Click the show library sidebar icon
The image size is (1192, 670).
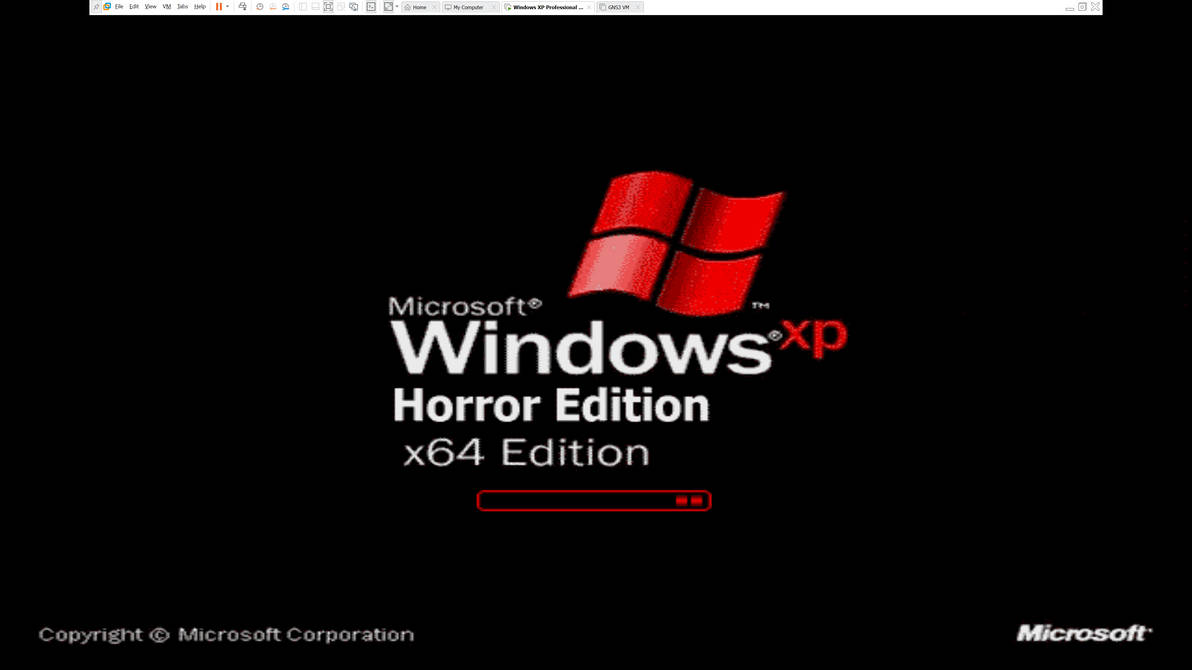click(x=303, y=7)
